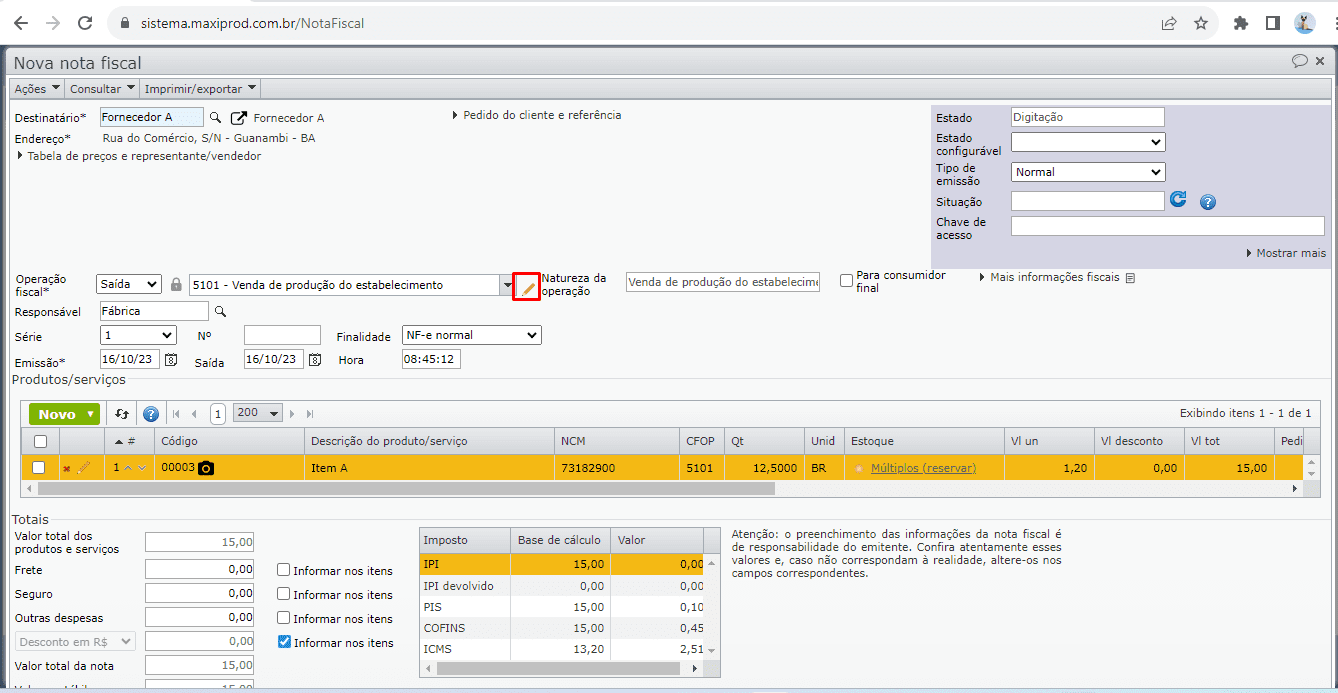Click the magnifier icon next to Destinatário
This screenshot has width=1338, height=693.
215,118
